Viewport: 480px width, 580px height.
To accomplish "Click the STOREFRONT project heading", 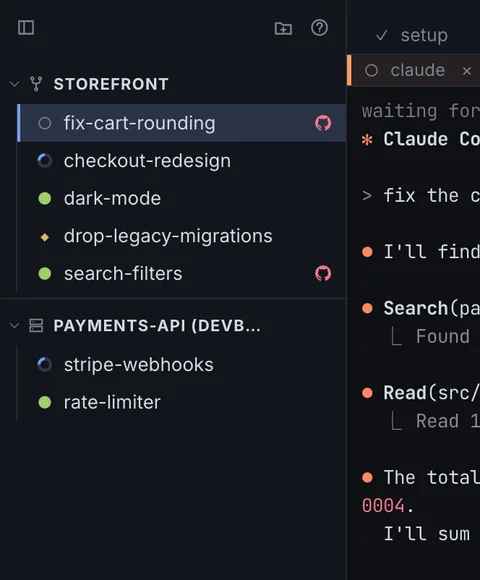I will (111, 84).
